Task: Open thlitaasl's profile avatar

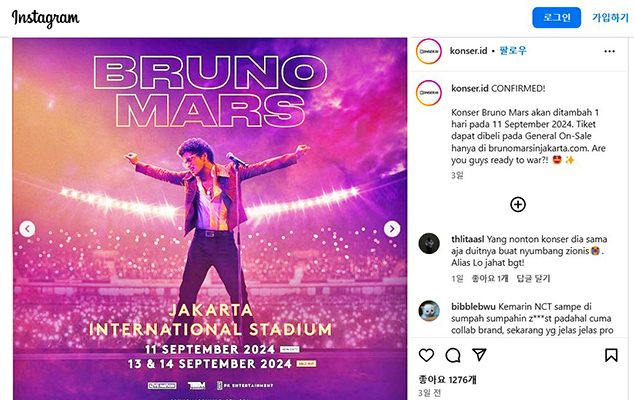Action: tap(429, 243)
